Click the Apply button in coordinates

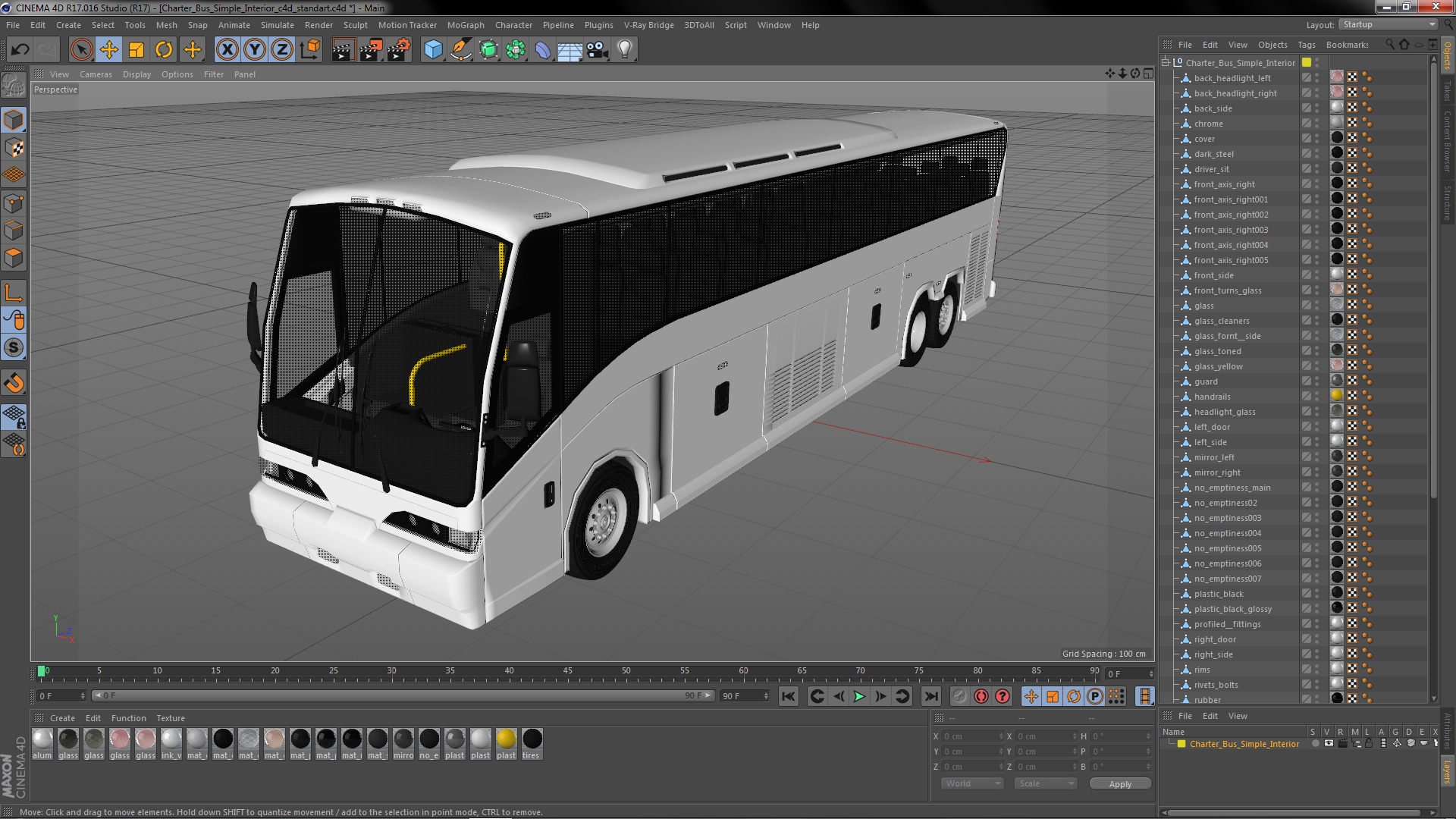(x=1119, y=784)
